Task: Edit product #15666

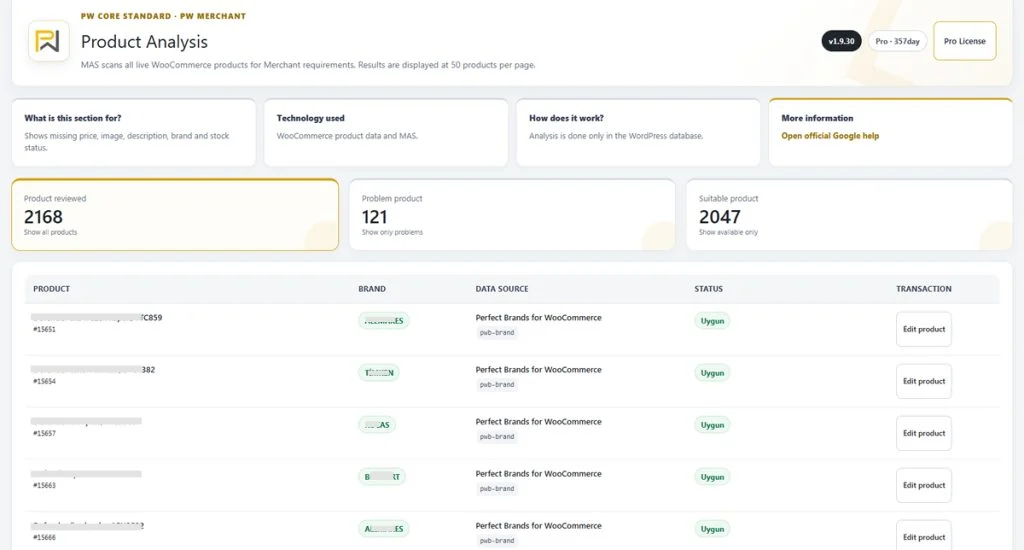Action: [923, 537]
